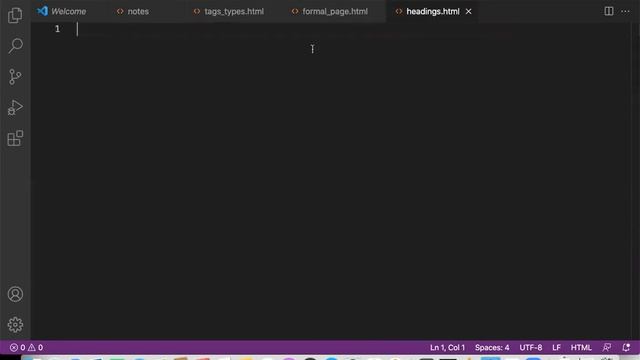Click Ln 1, Col 1 status entry
This screenshot has width=640, height=360.
[447, 347]
